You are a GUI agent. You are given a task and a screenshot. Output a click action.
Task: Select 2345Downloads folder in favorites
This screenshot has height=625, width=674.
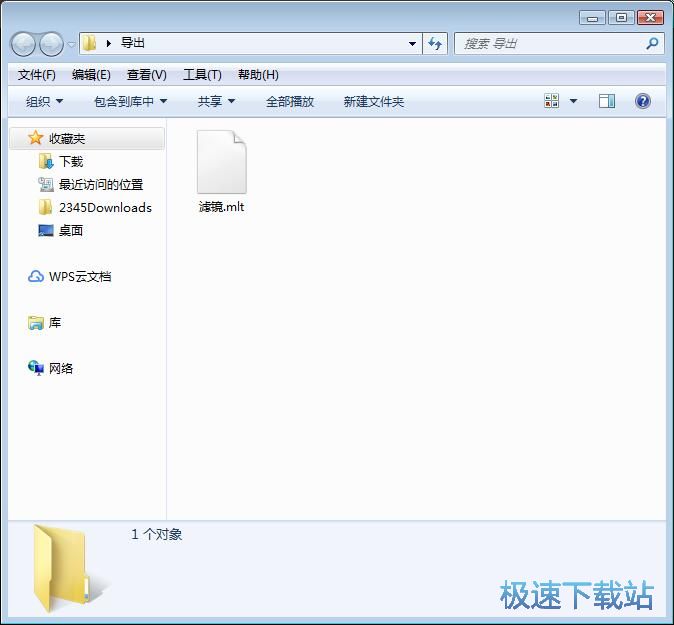(x=105, y=208)
